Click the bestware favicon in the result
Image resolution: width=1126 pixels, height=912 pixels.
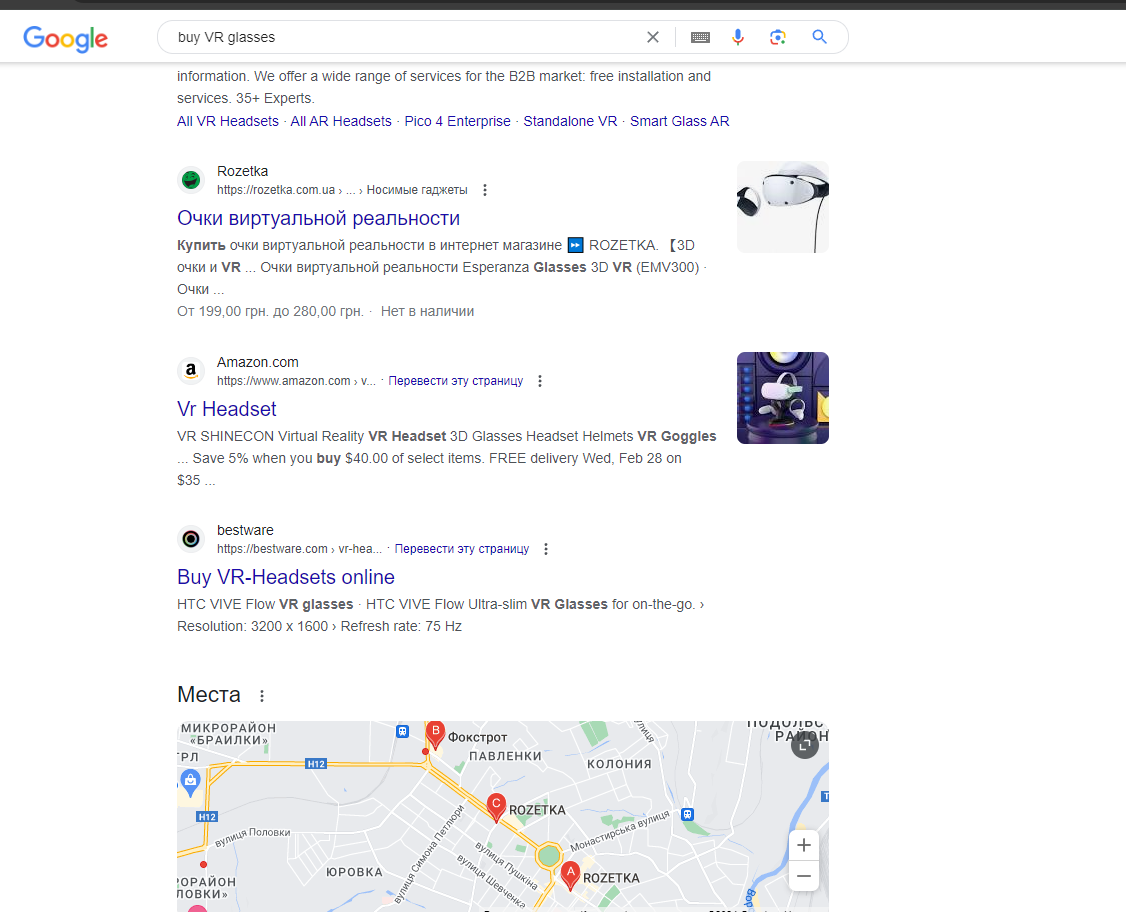coord(191,539)
